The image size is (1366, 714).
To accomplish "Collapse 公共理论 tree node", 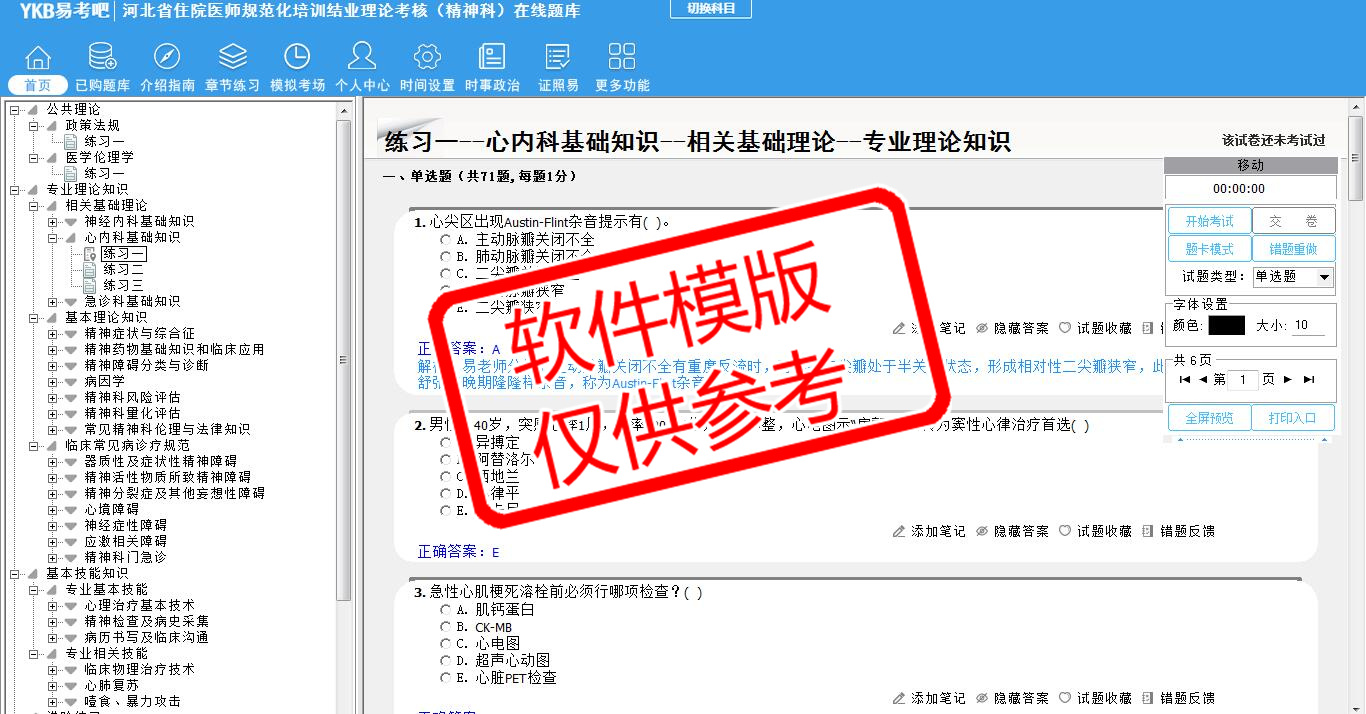I will tap(14, 109).
